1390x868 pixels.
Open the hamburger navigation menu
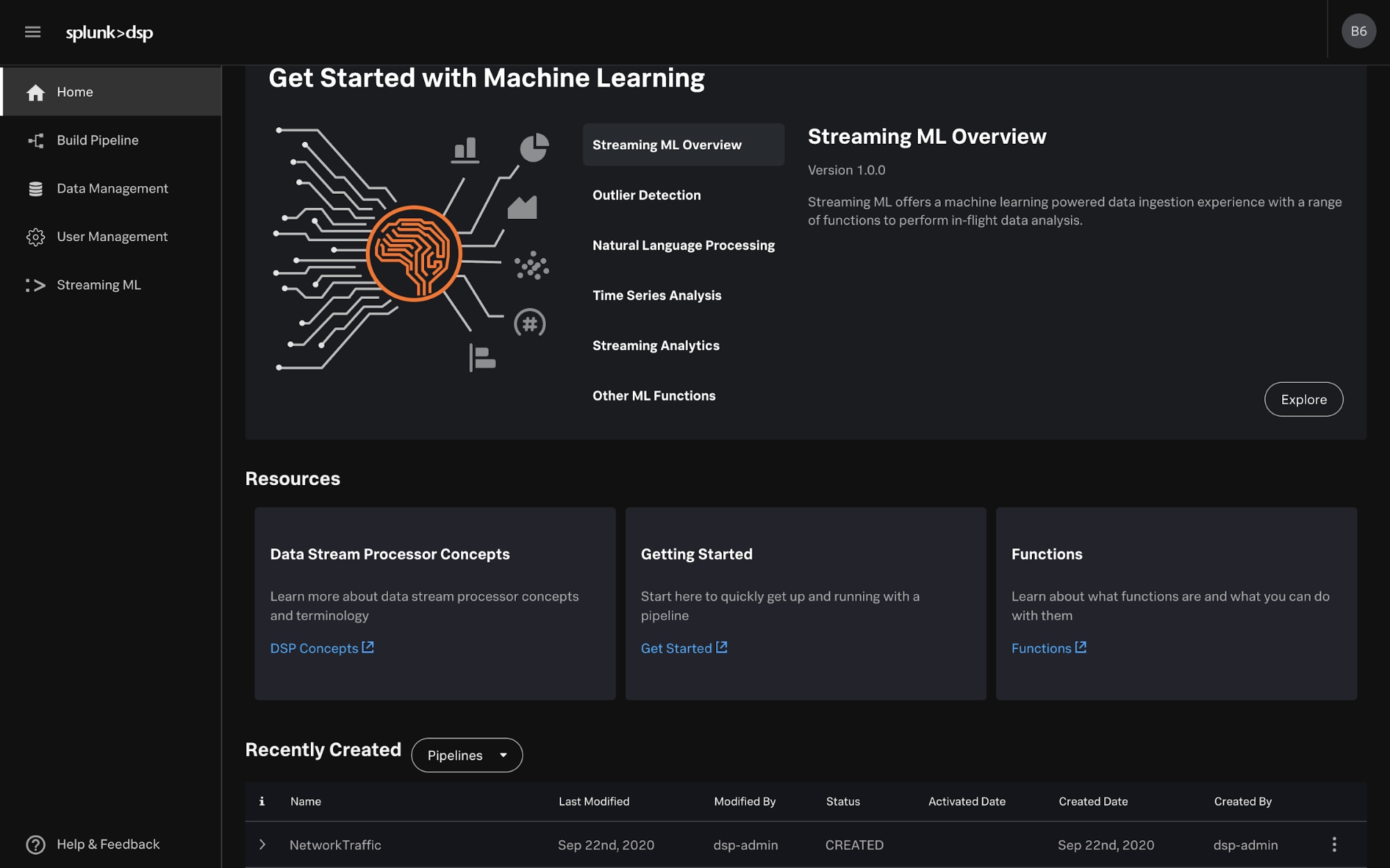coord(33,32)
